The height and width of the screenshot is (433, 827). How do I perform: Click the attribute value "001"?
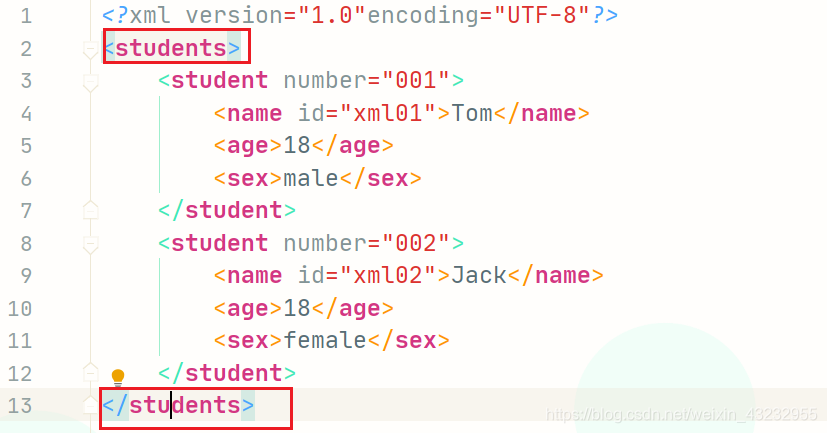pos(416,80)
